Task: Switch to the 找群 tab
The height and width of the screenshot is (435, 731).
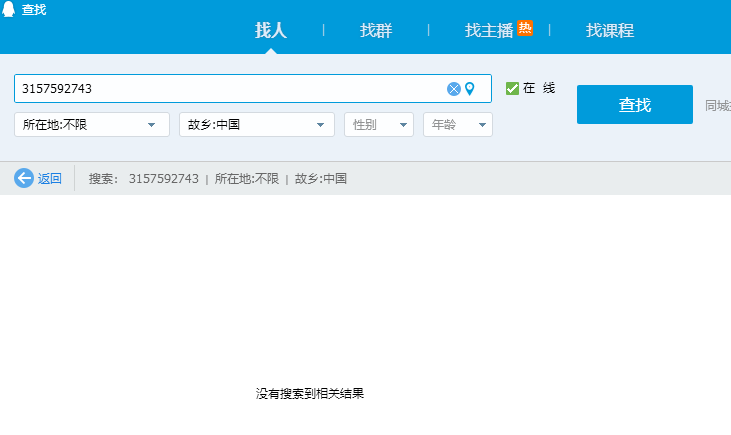Action: [x=376, y=30]
